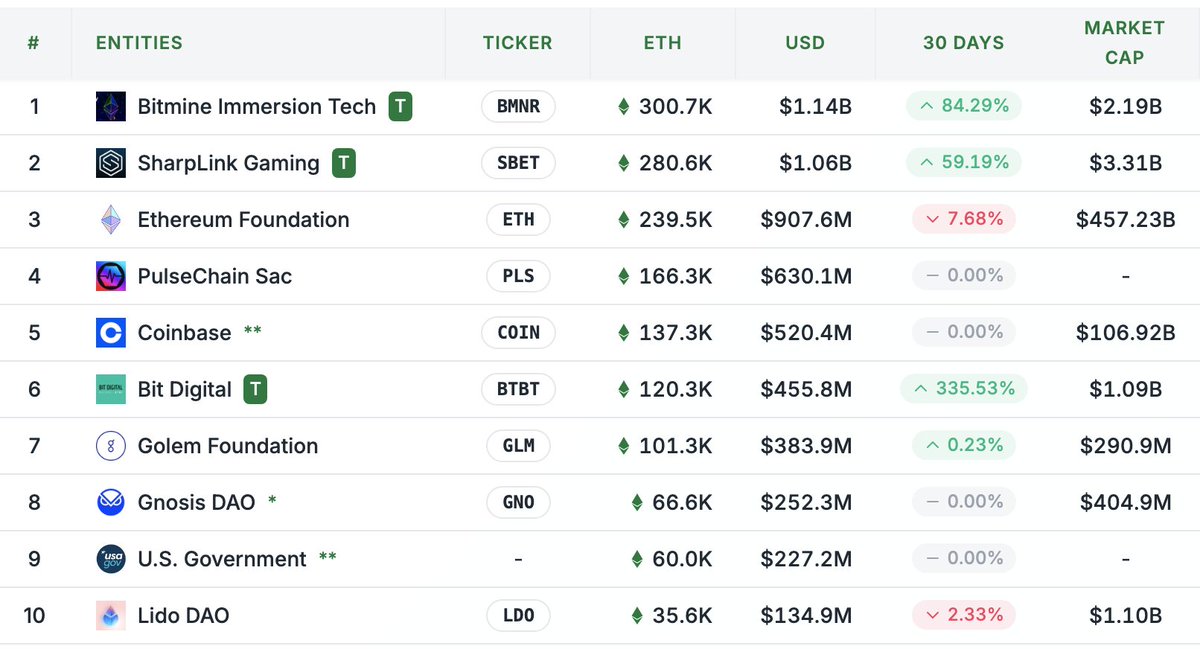
Task: Open the Bitmine Immersion Tech entity link
Action: 257,107
